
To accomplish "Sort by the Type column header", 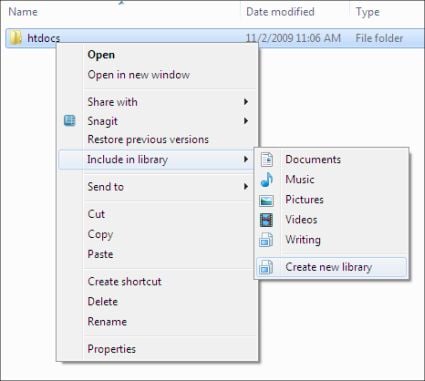I will point(368,12).
